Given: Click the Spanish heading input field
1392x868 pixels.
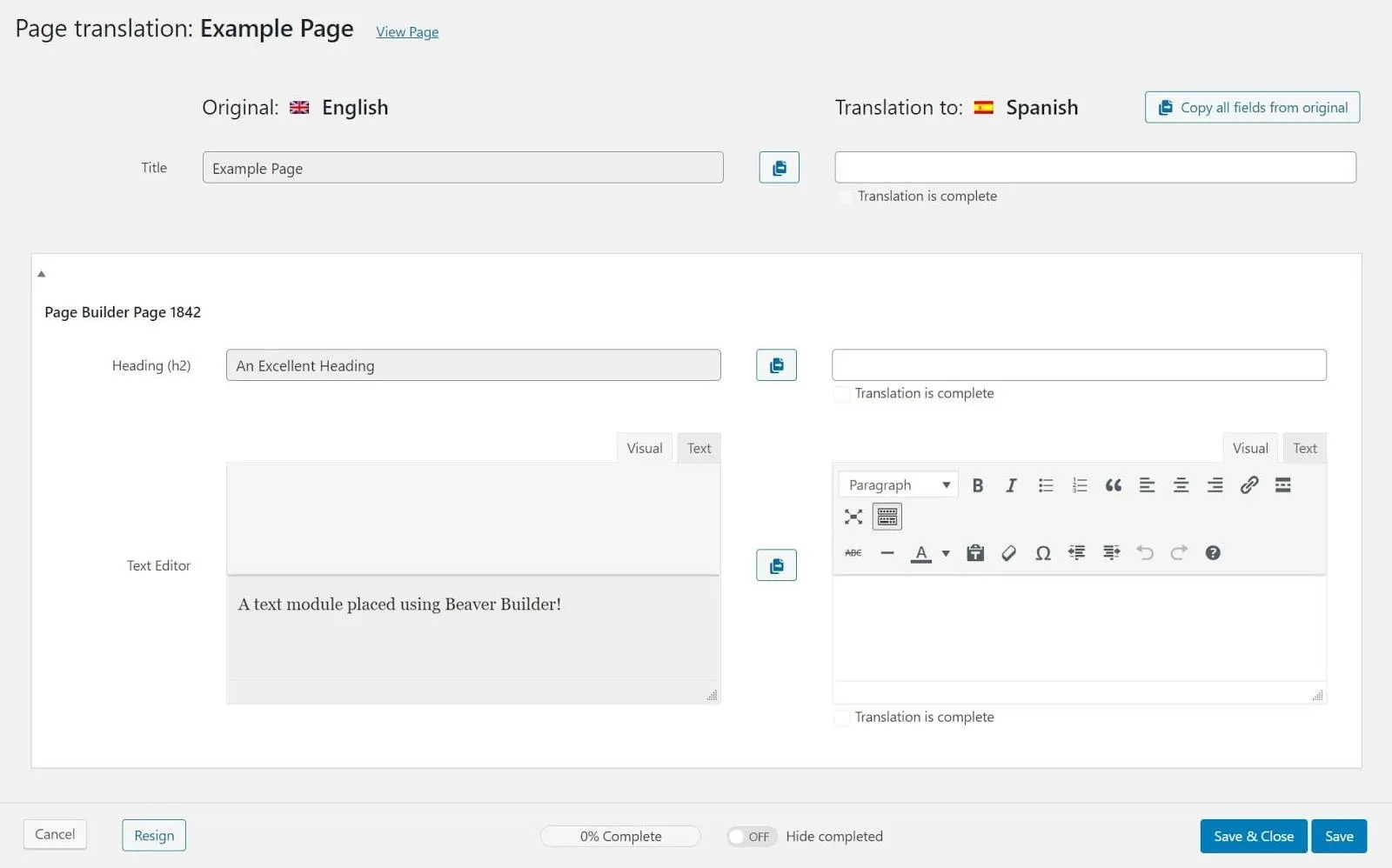Looking at the screenshot, I should coord(1079,365).
